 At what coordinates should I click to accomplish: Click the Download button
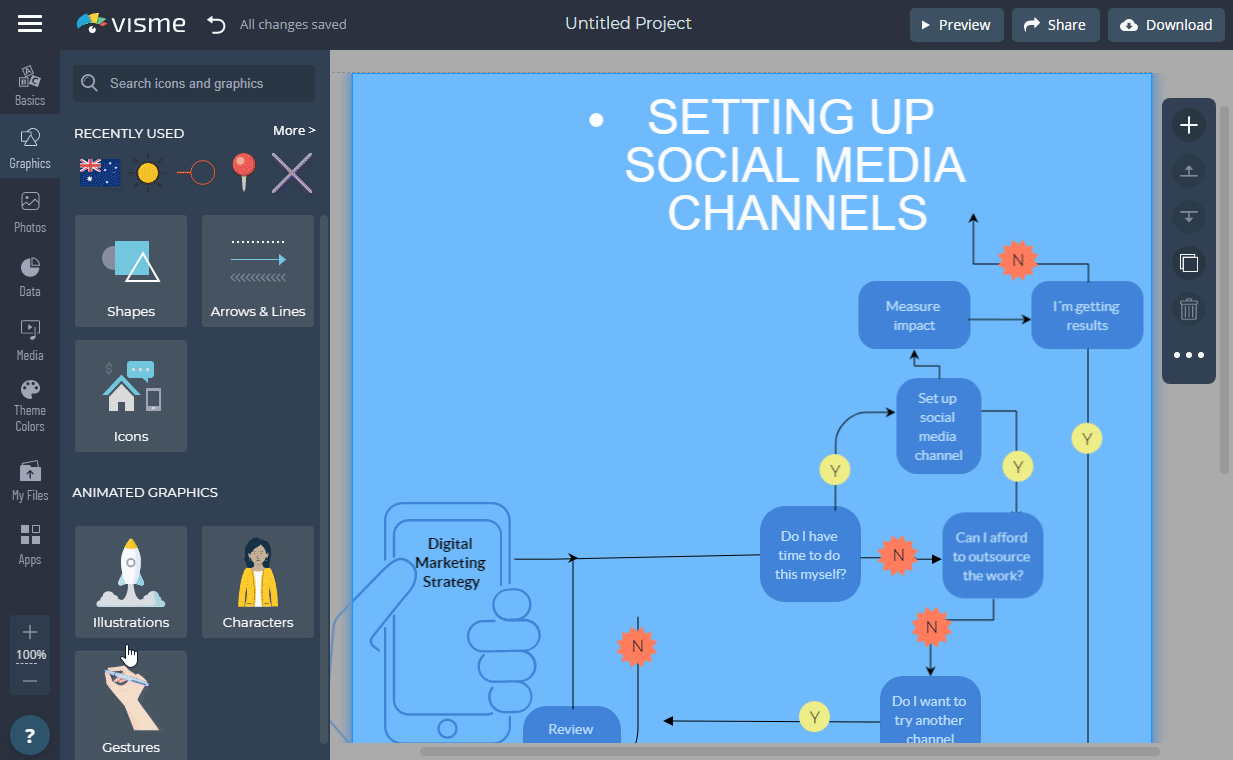pos(1166,25)
